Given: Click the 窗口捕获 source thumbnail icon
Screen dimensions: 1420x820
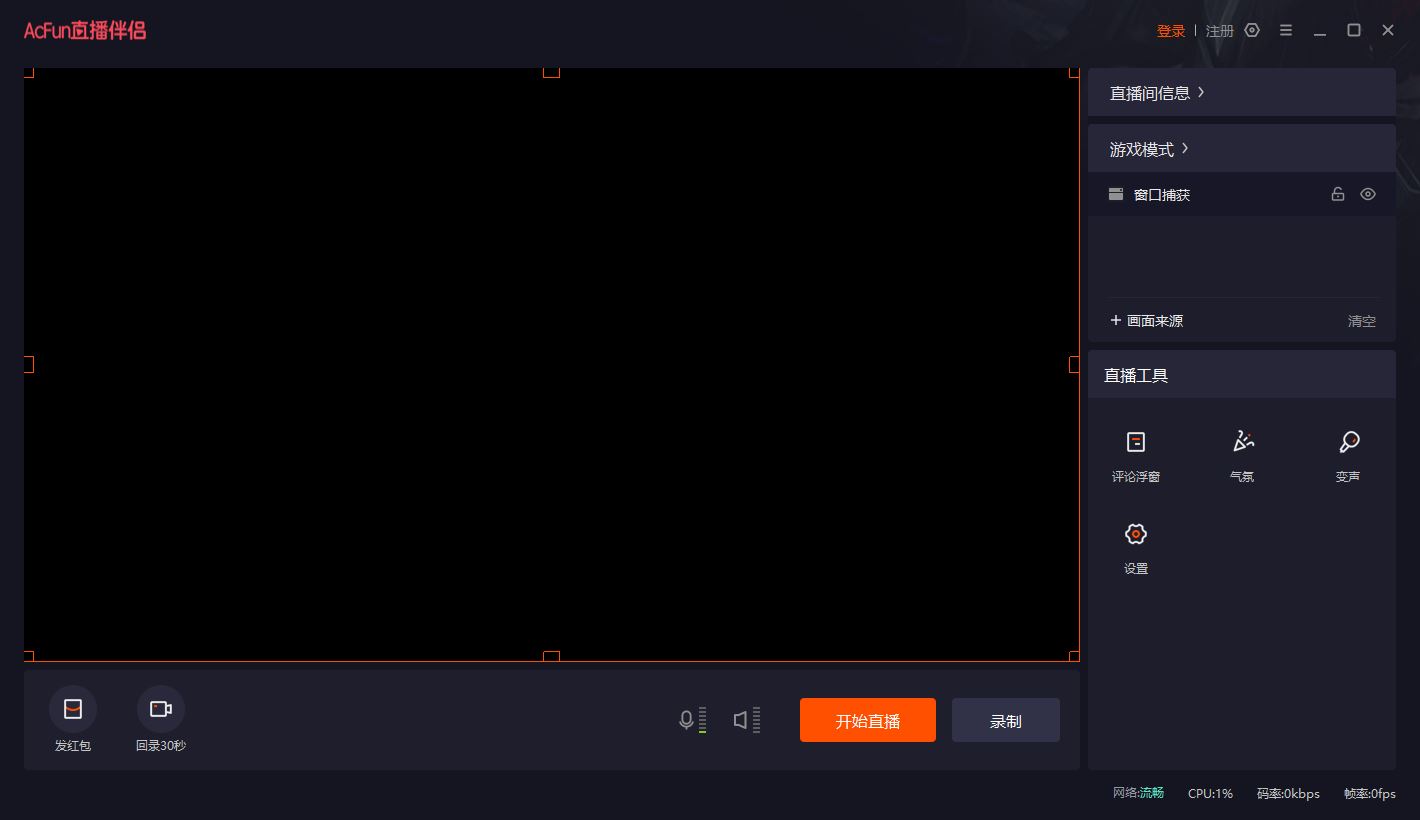Looking at the screenshot, I should tap(1115, 194).
